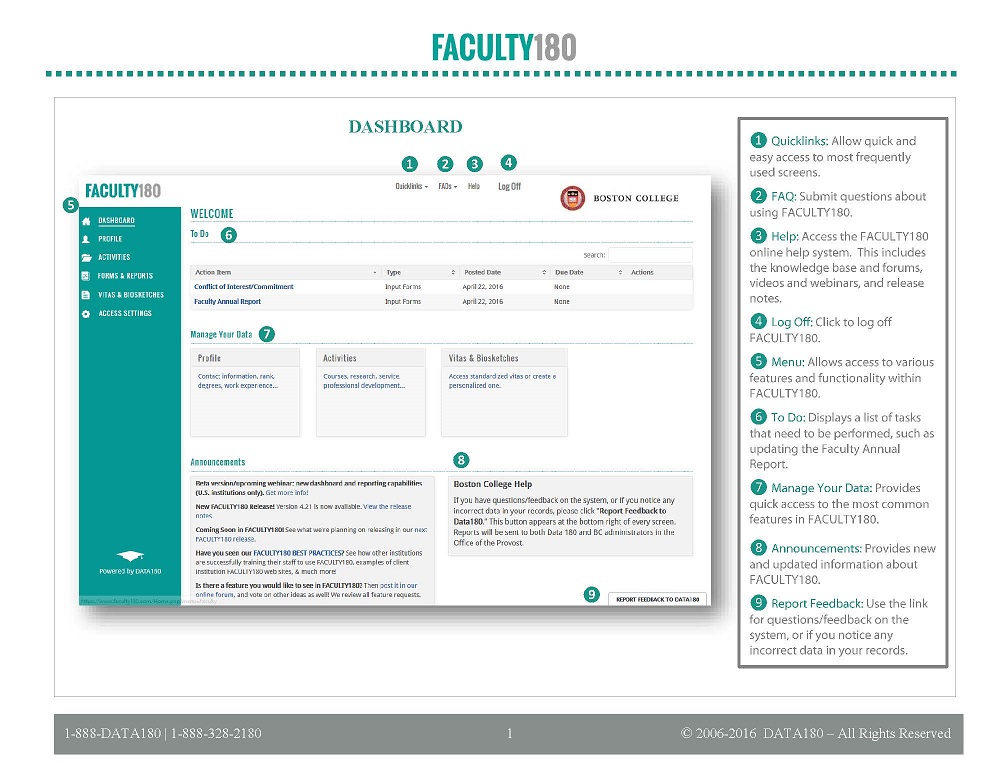Click the 'Manage Your Data' section heading
The image size is (1007, 778).
[x=221, y=334]
